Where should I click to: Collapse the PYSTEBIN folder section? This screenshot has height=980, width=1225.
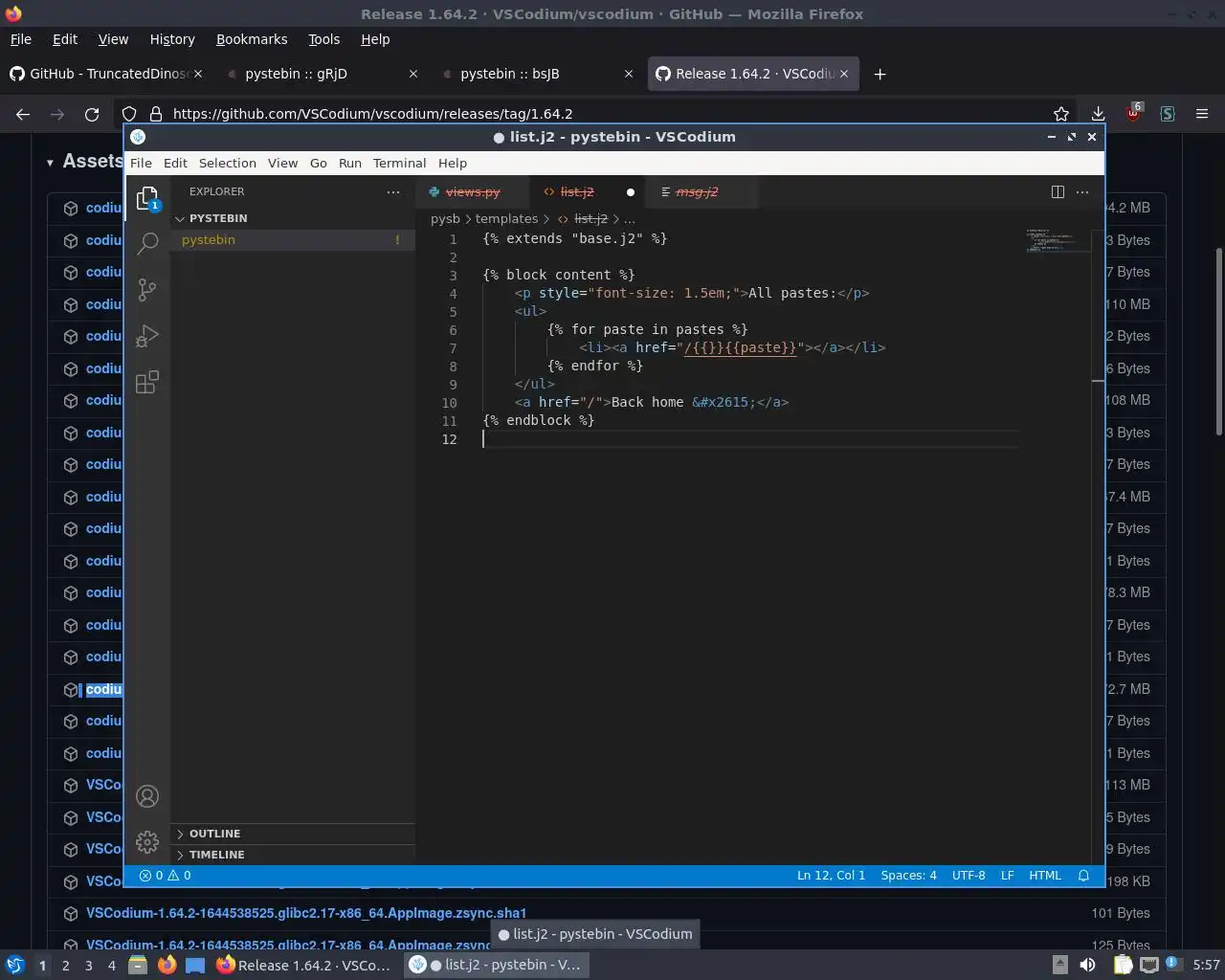point(218,218)
